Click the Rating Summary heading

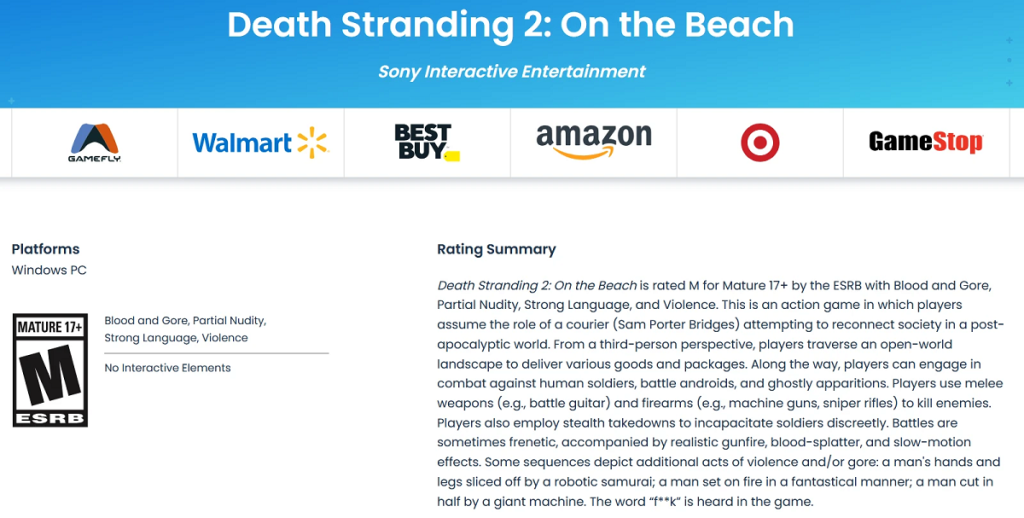click(x=496, y=249)
